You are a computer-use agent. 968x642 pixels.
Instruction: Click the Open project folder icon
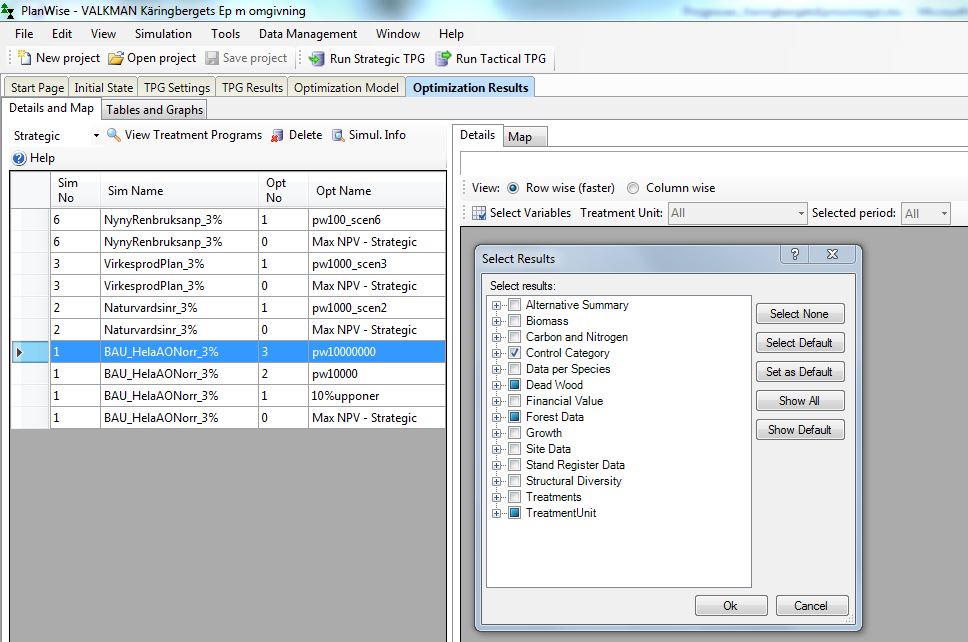coord(116,59)
